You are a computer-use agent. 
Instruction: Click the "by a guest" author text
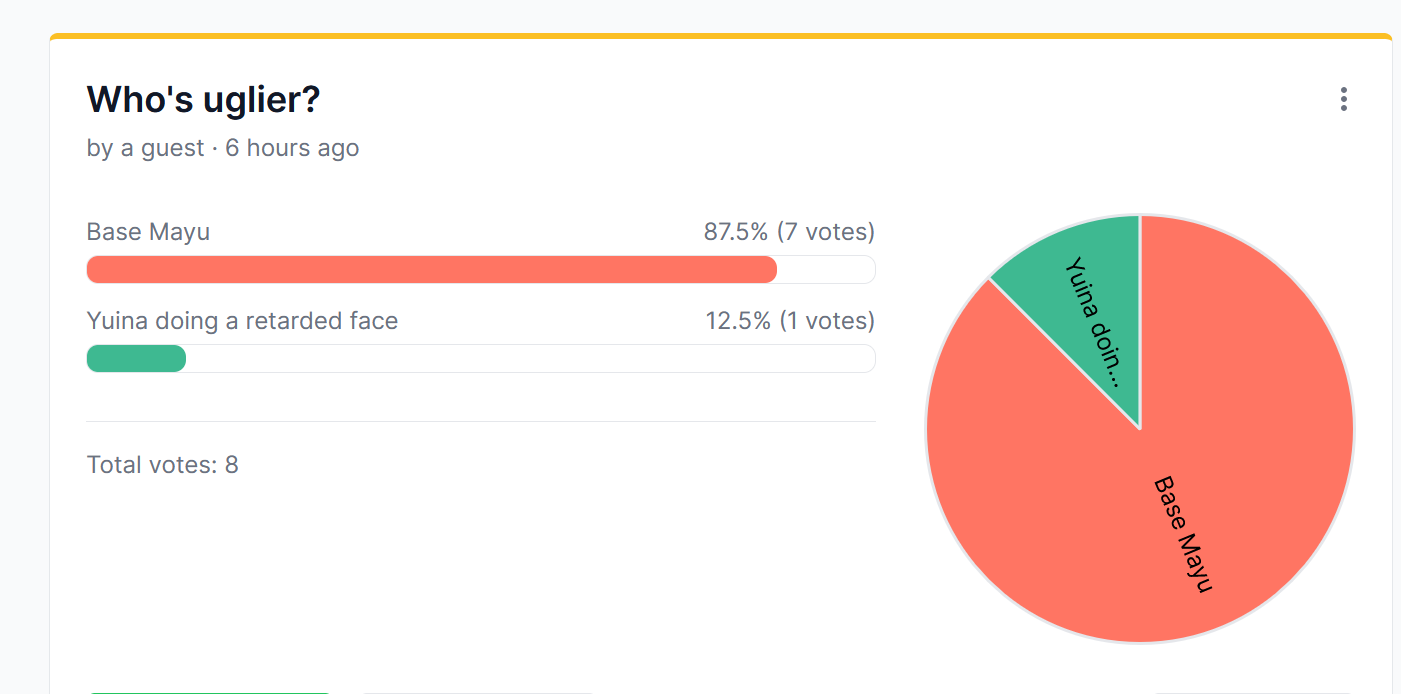(146, 149)
